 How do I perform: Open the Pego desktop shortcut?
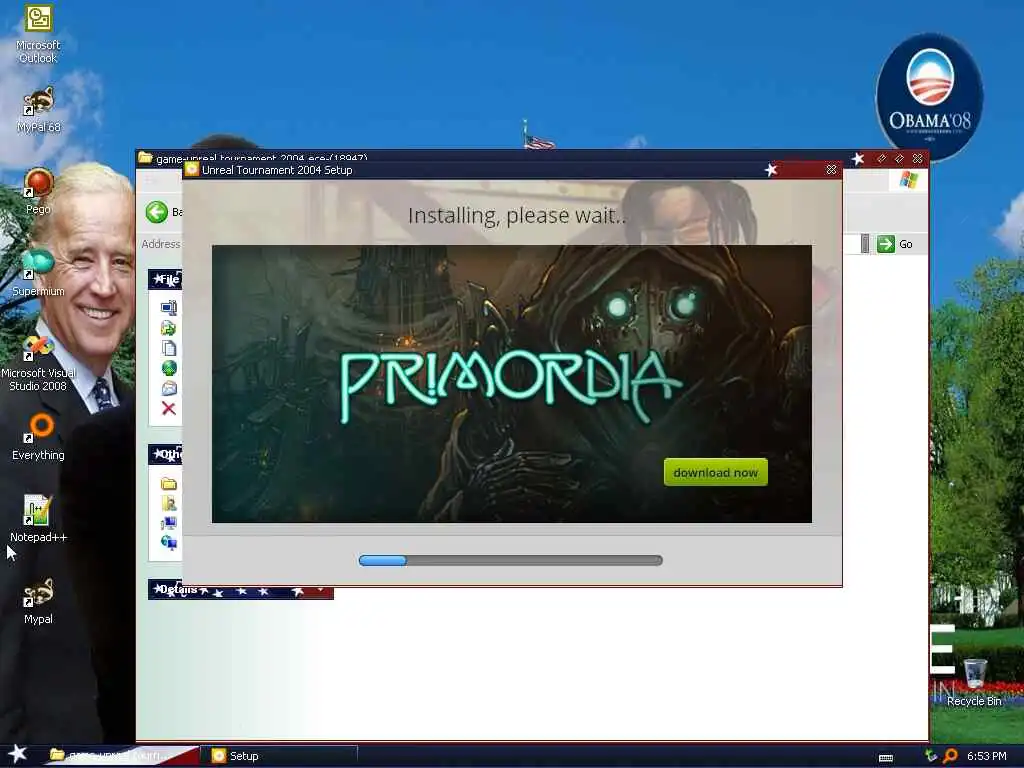pos(38,191)
